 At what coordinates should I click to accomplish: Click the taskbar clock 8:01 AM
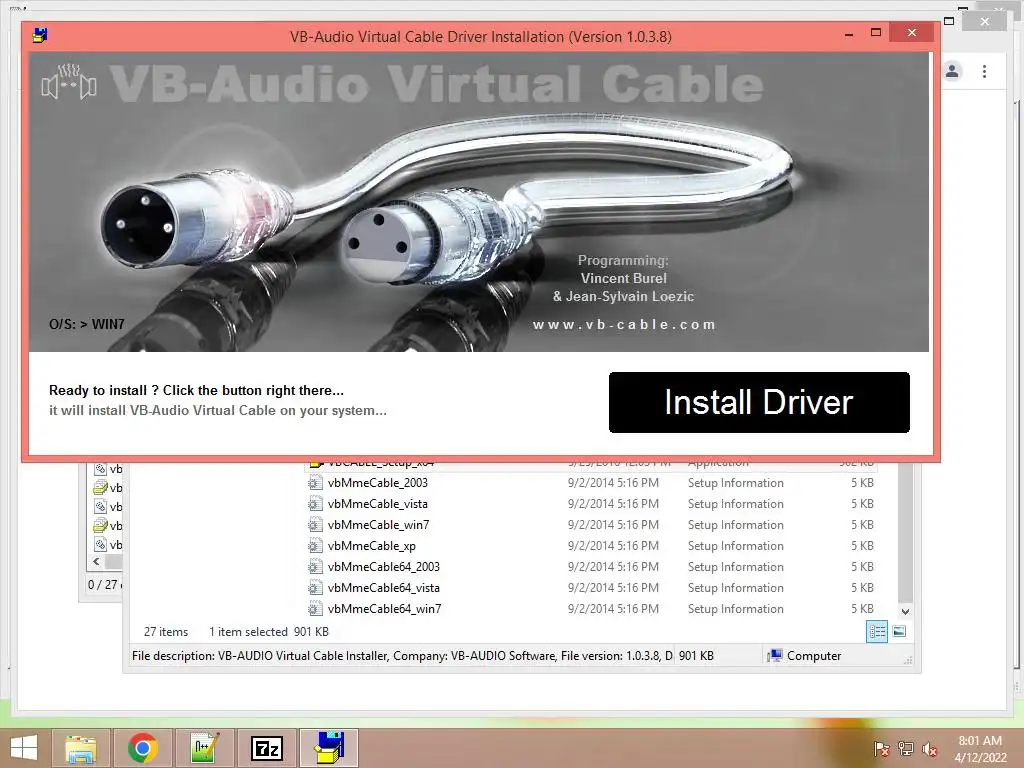pos(980,741)
